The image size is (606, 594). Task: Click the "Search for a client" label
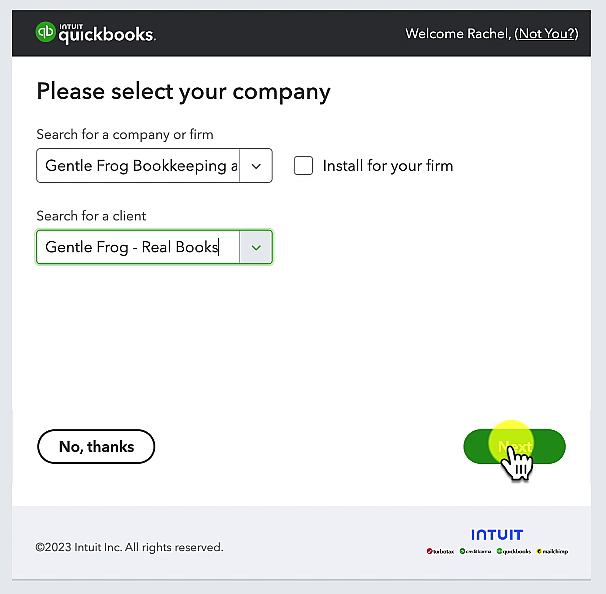click(91, 216)
